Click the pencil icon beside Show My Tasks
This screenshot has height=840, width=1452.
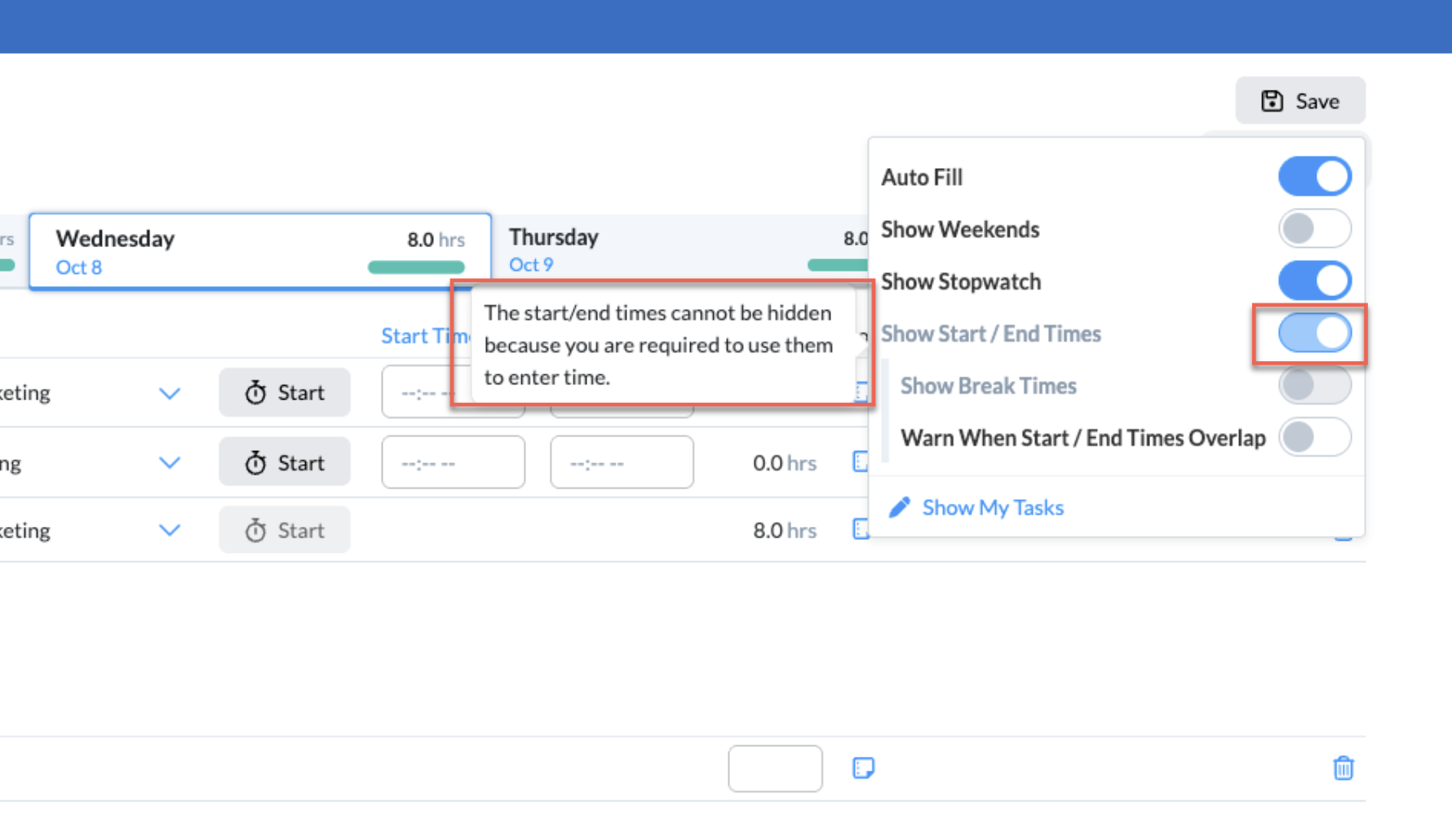tap(898, 506)
